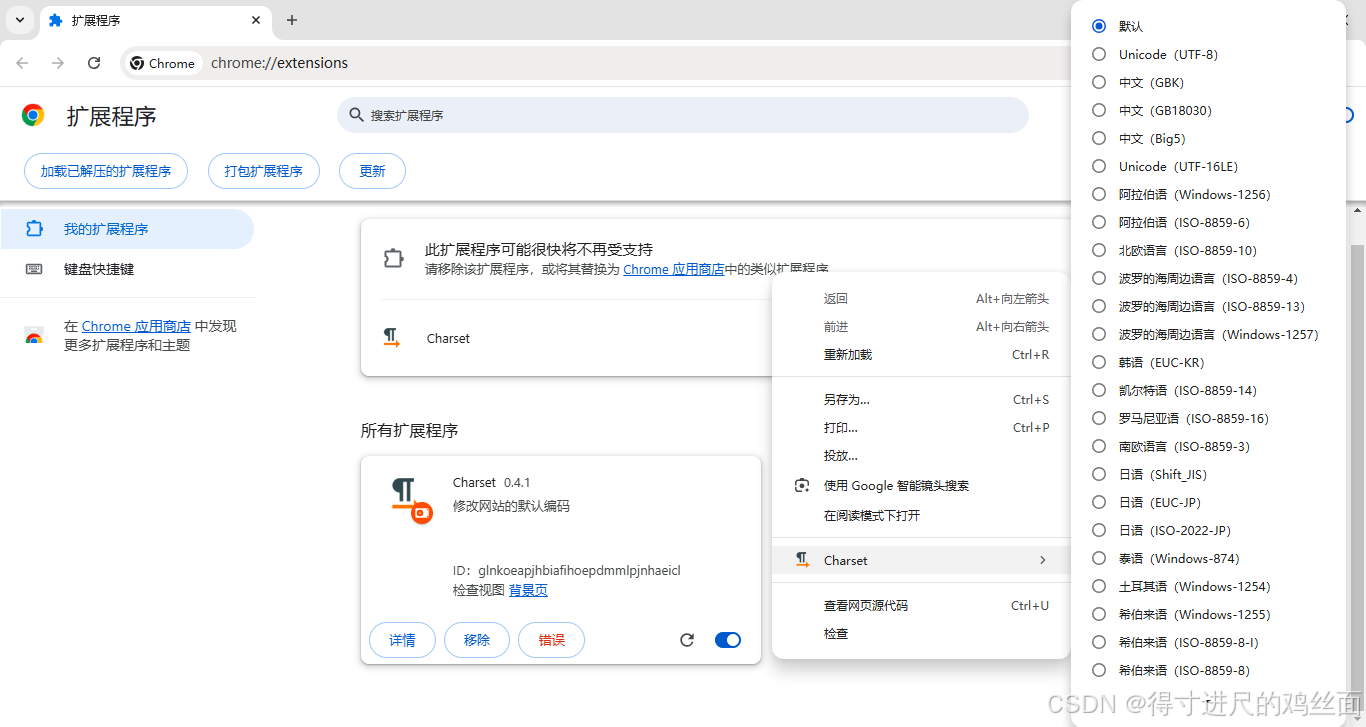This screenshot has height=727, width=1366.
Task: Select Unicode (UTF-16LE) radio
Action: 1099,166
